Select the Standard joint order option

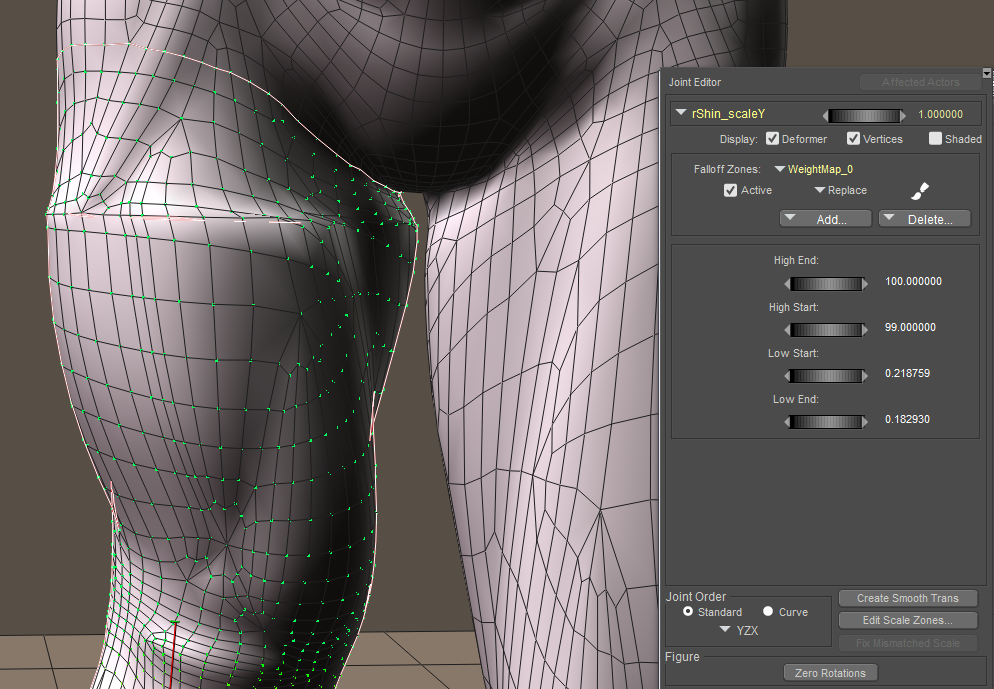click(687, 612)
